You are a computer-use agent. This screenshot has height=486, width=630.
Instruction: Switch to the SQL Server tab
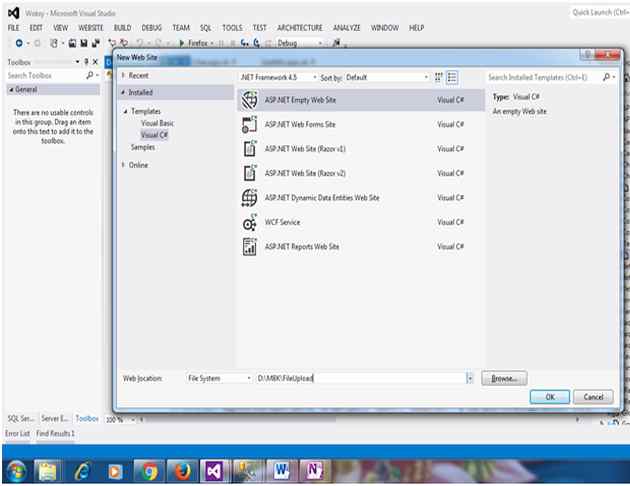[21, 419]
